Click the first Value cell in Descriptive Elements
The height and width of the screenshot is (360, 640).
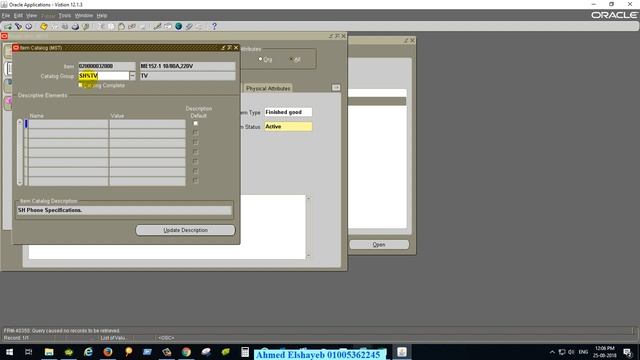tap(147, 124)
